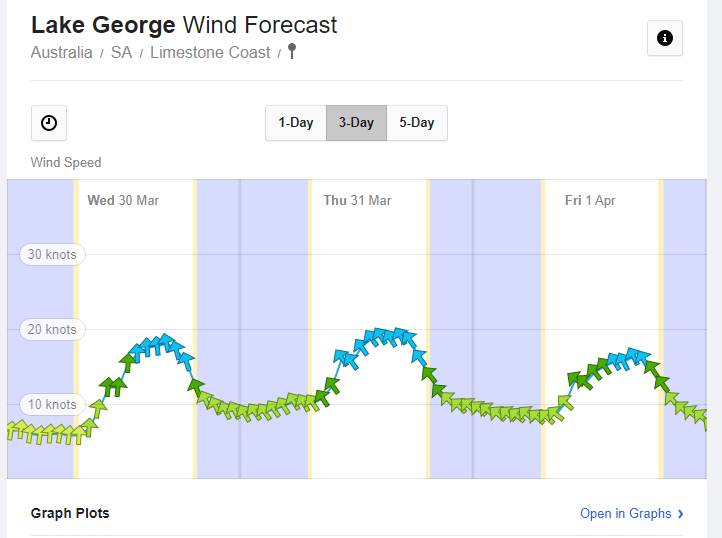Select the 1-Day forecast tab
722x538 pixels.
[296, 123]
